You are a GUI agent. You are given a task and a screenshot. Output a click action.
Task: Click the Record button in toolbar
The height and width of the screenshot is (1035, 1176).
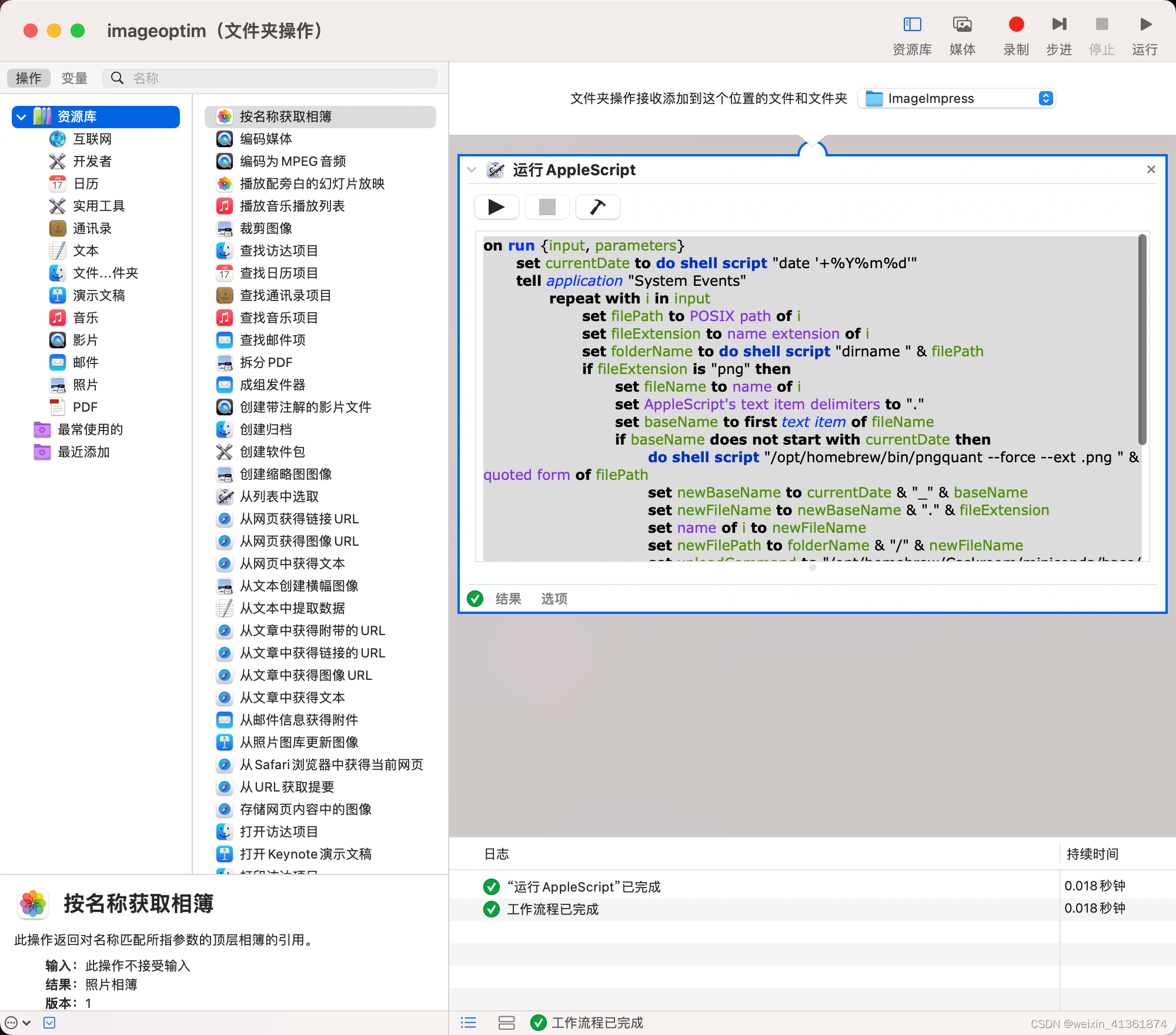pyautogui.click(x=1015, y=25)
